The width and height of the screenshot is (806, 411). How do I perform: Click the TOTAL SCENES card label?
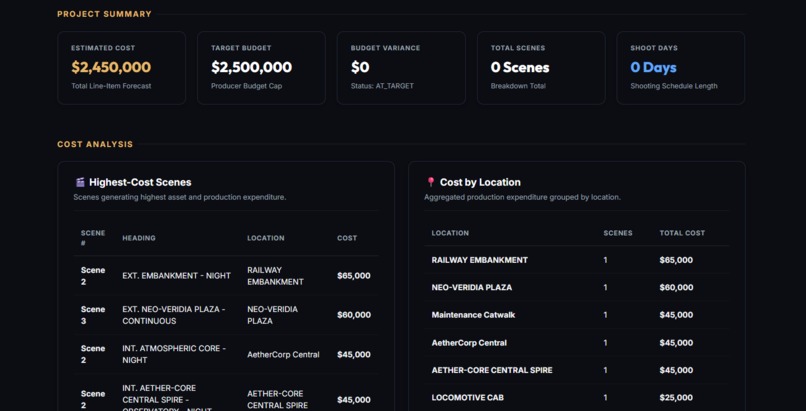tap(518, 48)
